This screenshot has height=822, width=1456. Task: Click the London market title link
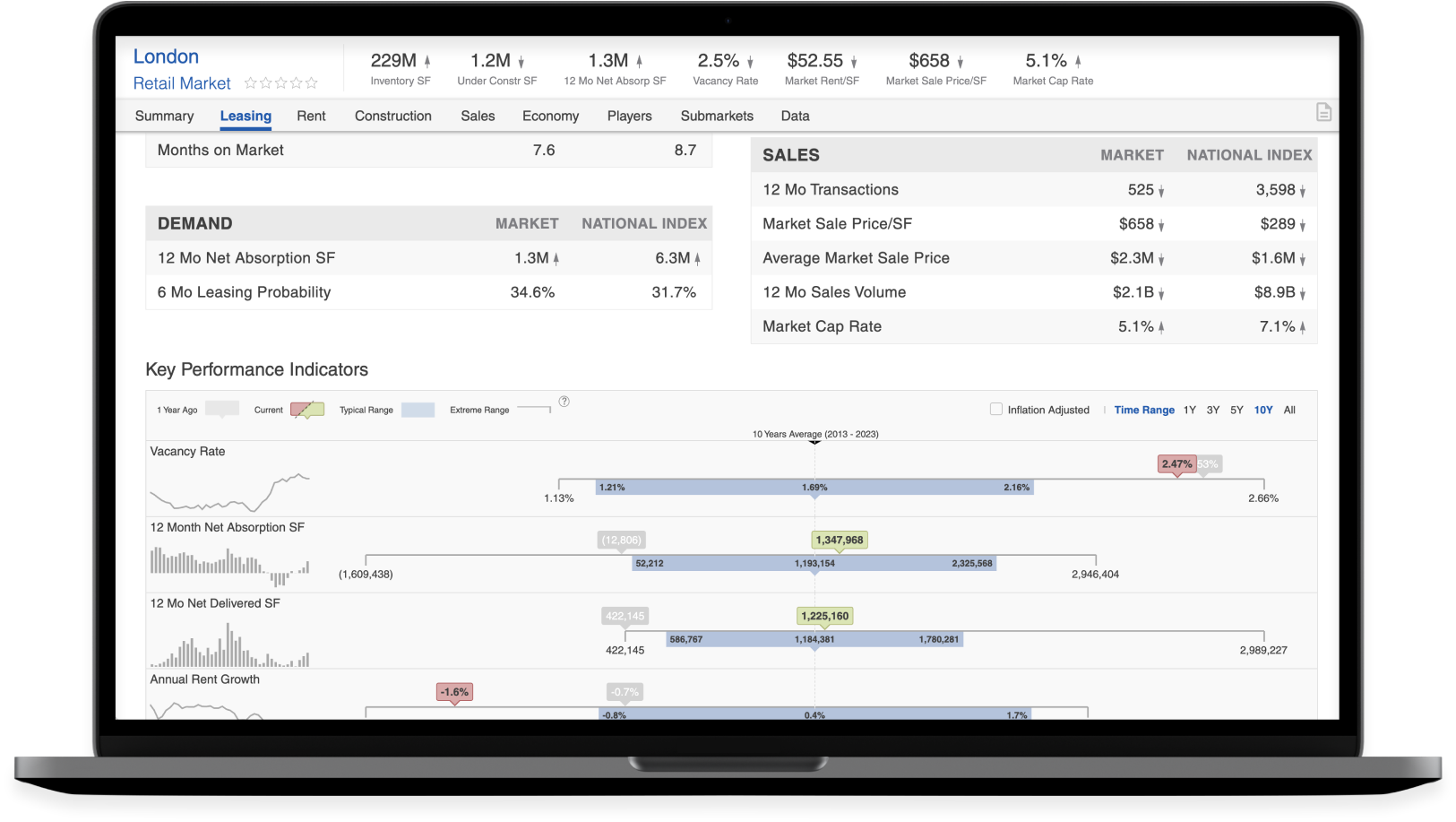click(166, 56)
